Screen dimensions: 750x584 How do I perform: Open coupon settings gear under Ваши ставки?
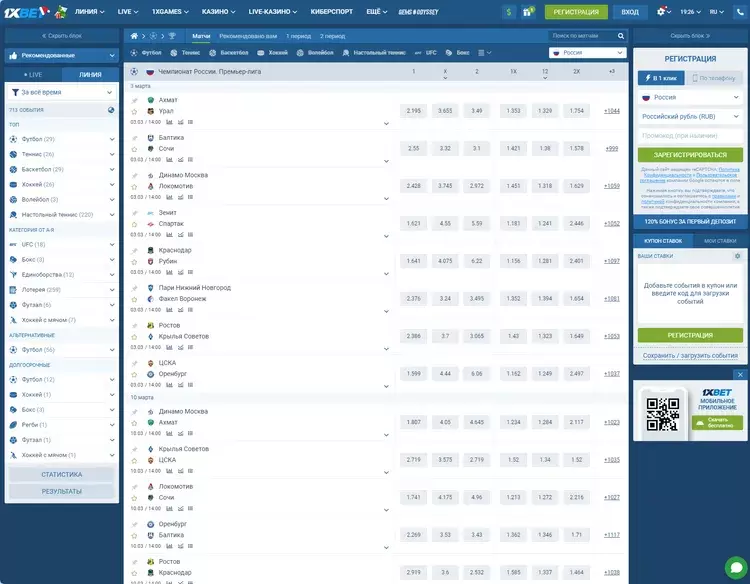click(x=738, y=256)
